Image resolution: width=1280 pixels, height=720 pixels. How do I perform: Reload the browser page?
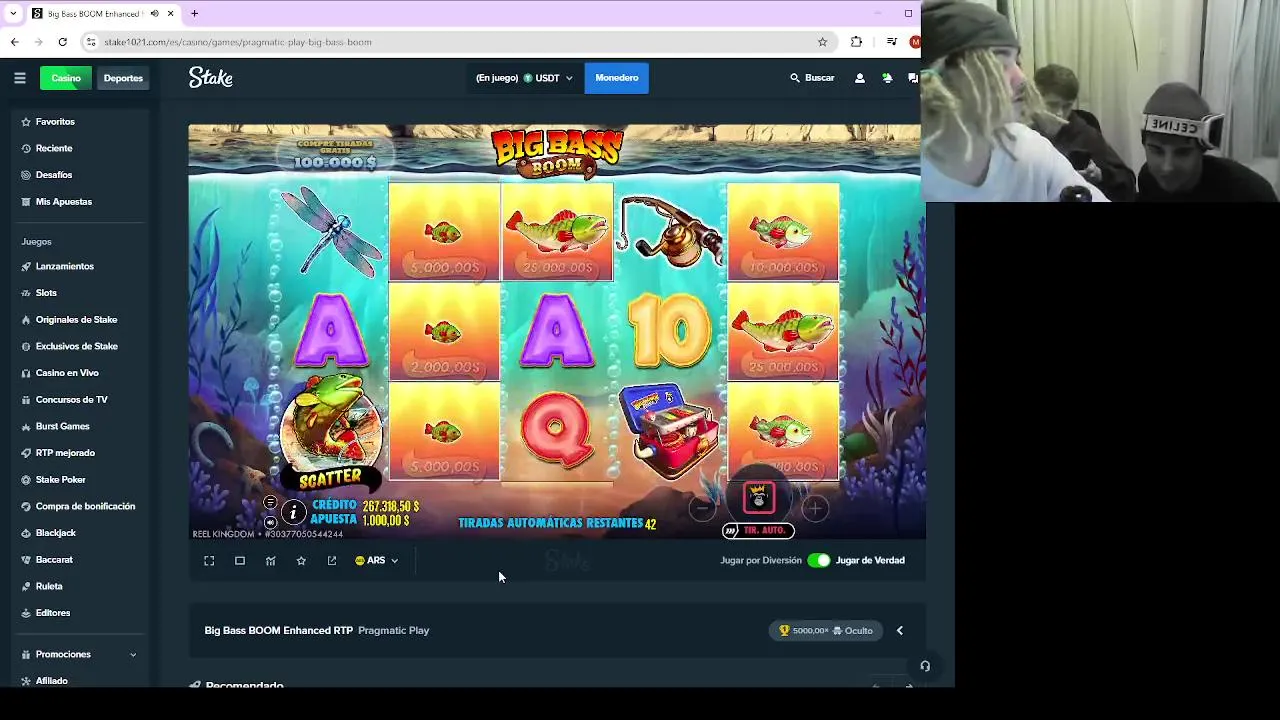[x=62, y=42]
